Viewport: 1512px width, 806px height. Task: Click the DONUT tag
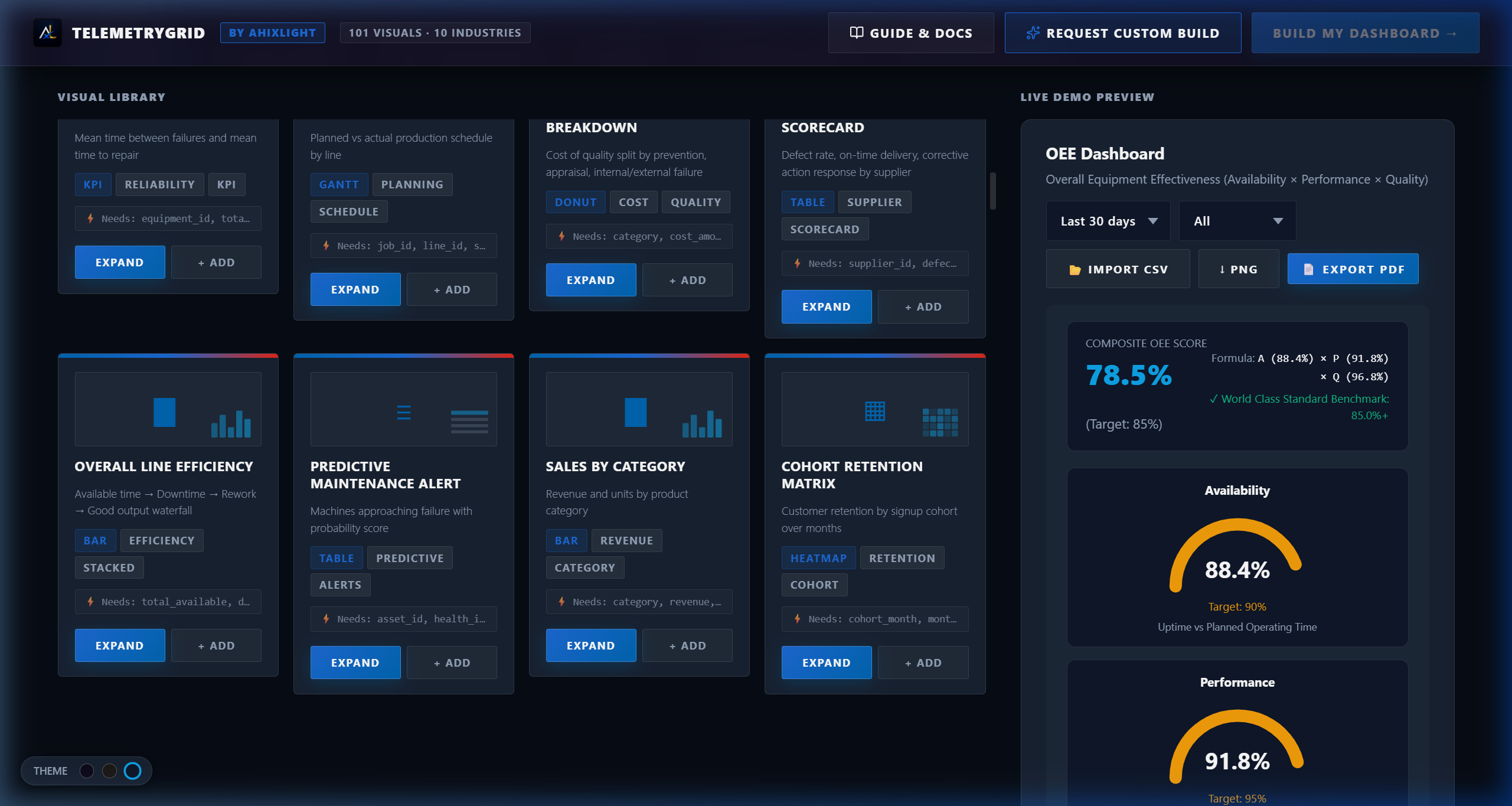(576, 202)
